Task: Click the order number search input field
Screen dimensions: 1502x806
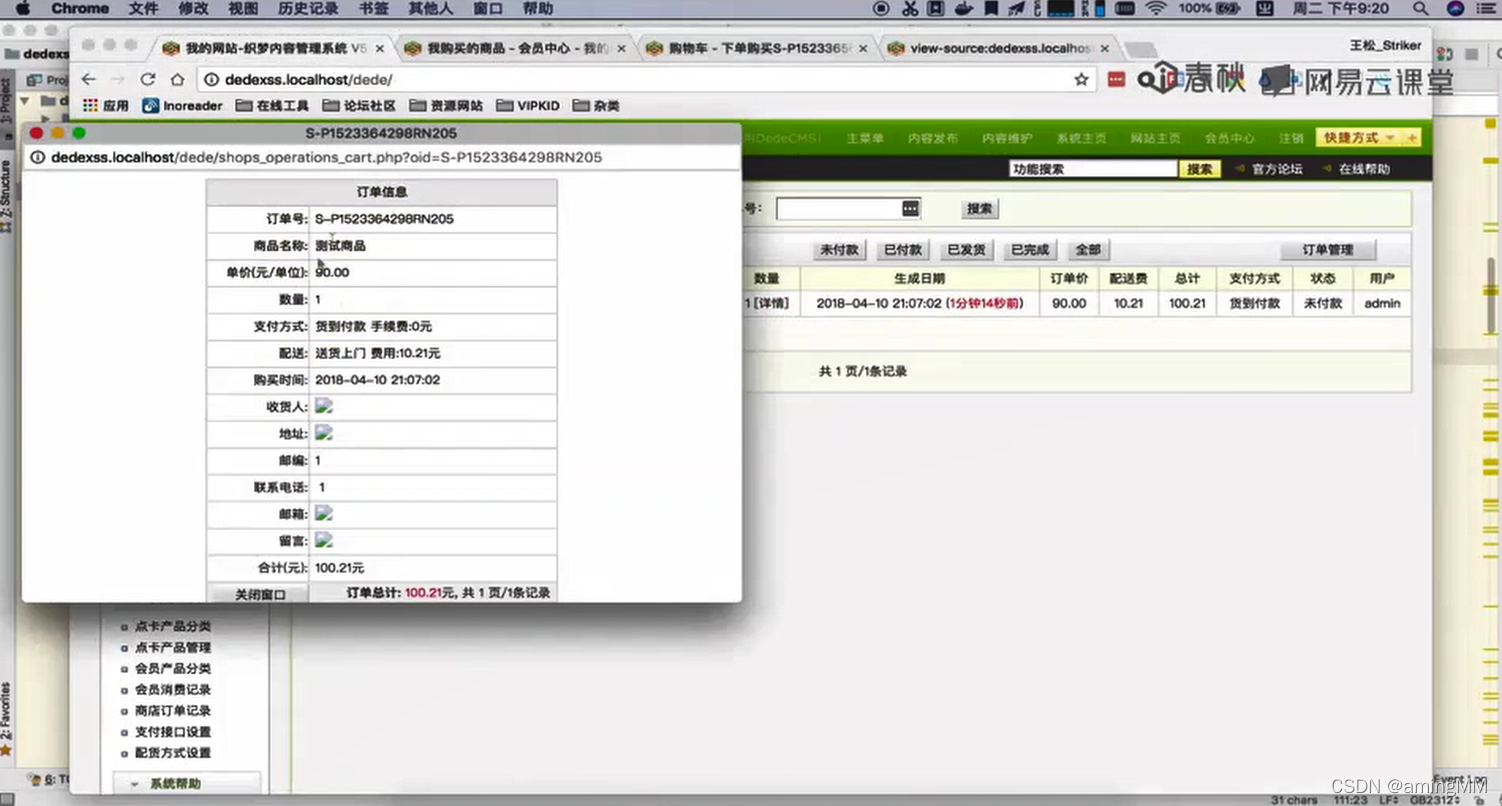Action: coord(848,208)
